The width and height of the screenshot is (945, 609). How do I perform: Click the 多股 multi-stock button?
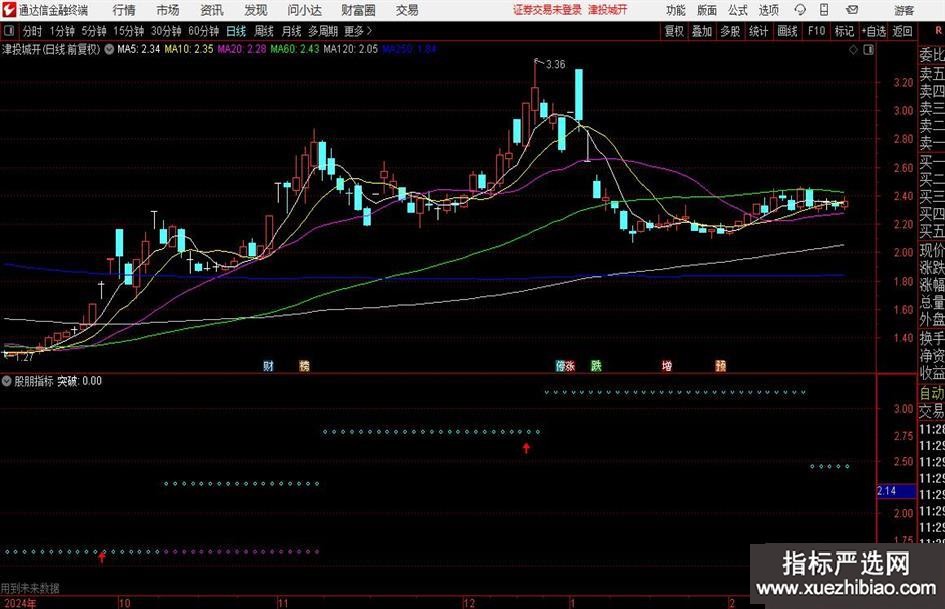click(x=730, y=31)
